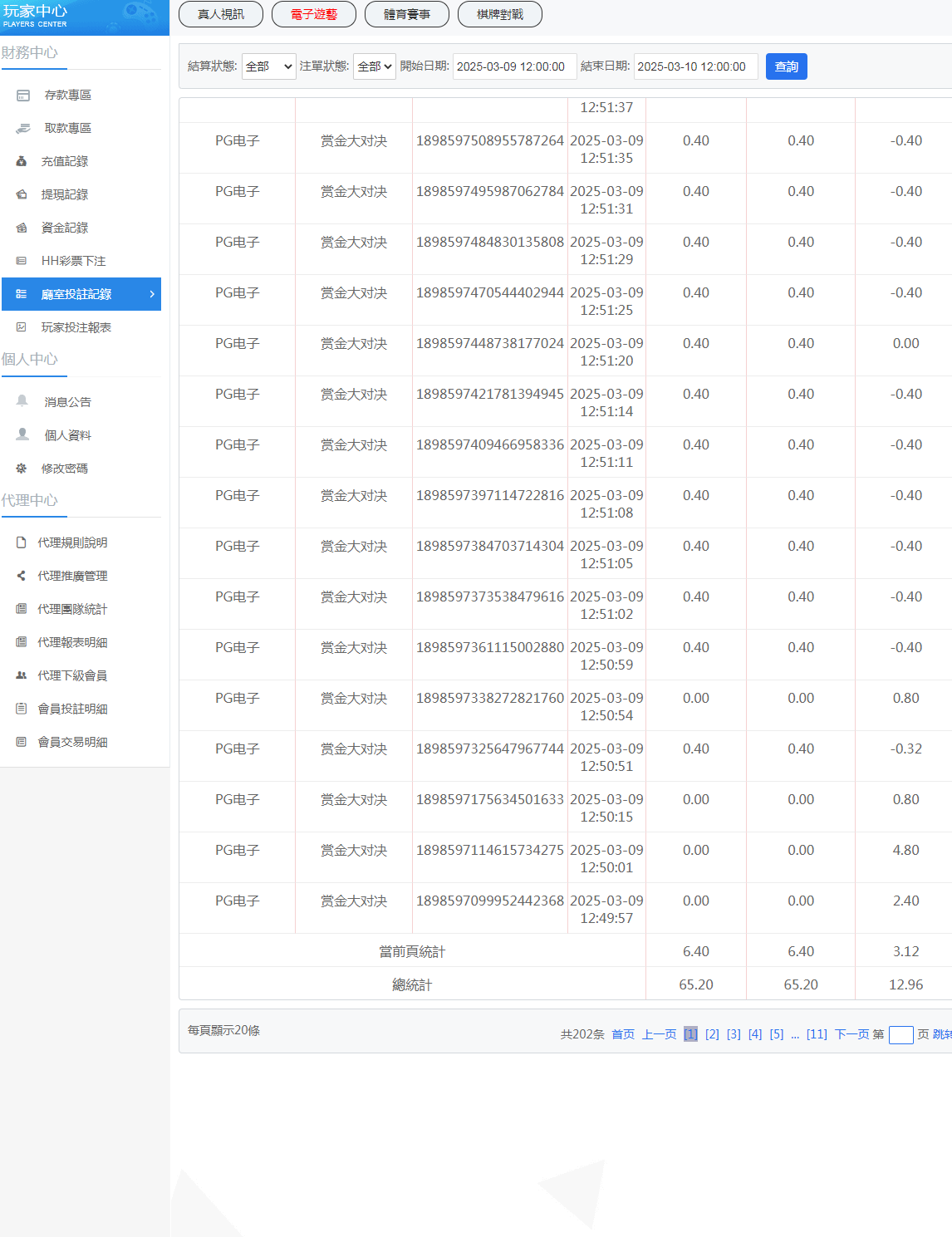Click the share icon for 代理推廣管理
This screenshot has width=952, height=1237.
click(22, 576)
